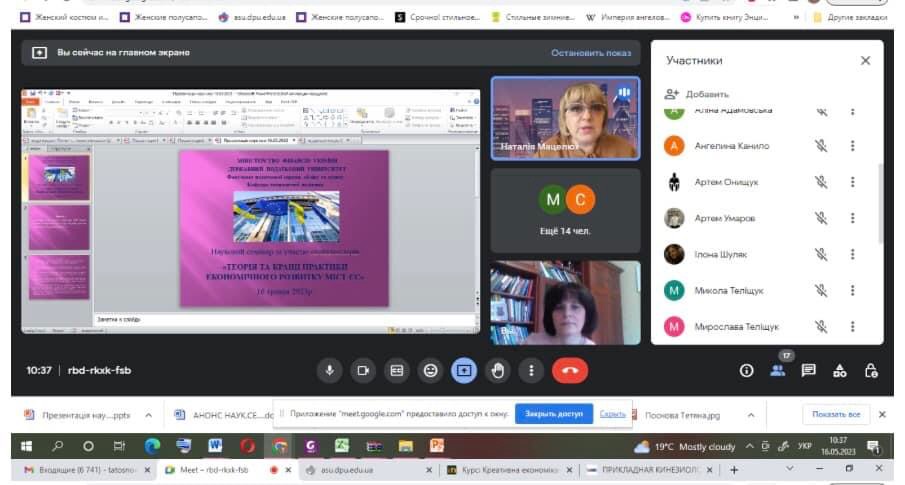Mute Ілона Шуляк microphone icon
Image resolution: width=905 pixels, height=485 pixels.
tap(821, 254)
